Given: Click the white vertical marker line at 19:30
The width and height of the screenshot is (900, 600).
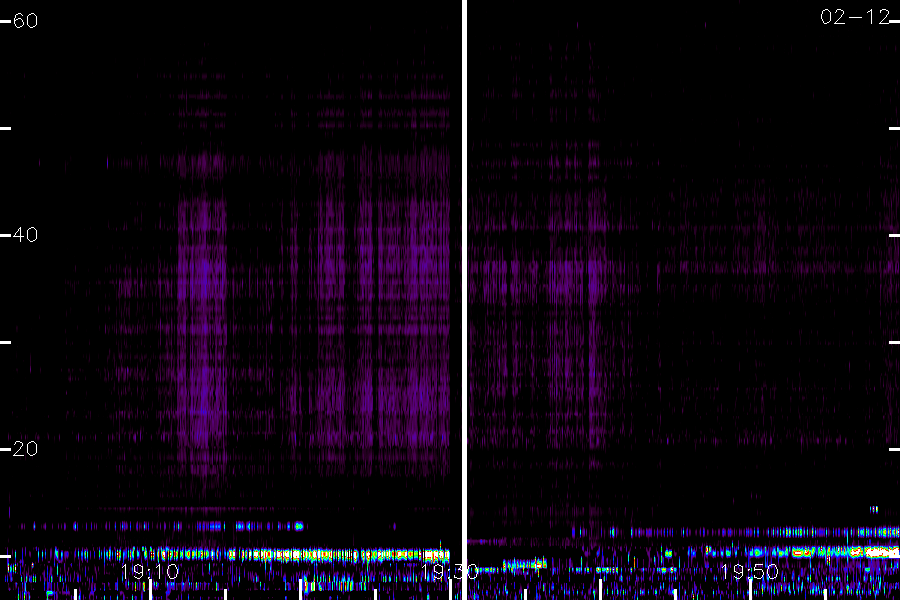Looking at the screenshot, I should (464, 300).
